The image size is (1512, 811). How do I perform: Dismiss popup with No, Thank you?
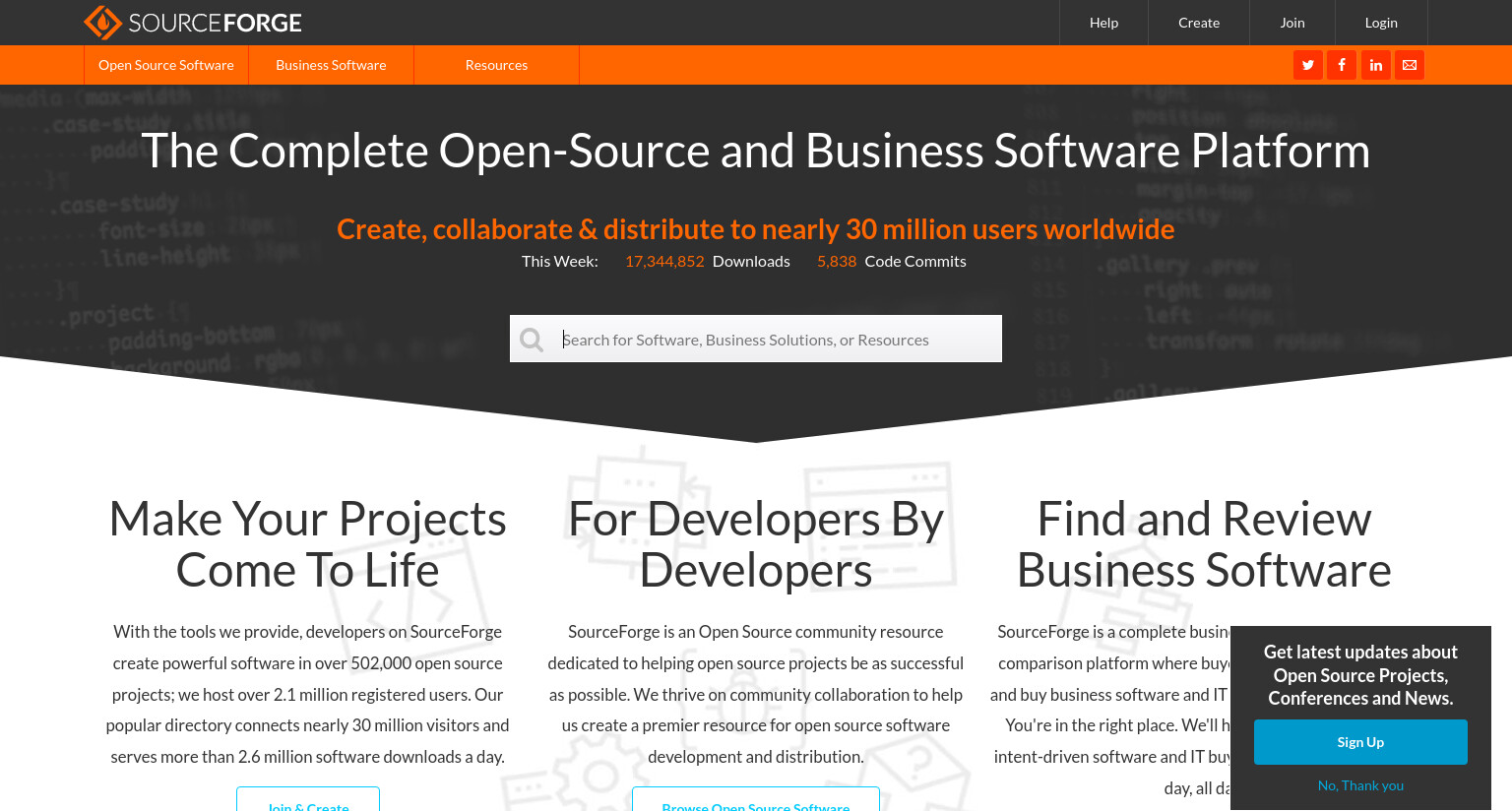coord(1360,785)
